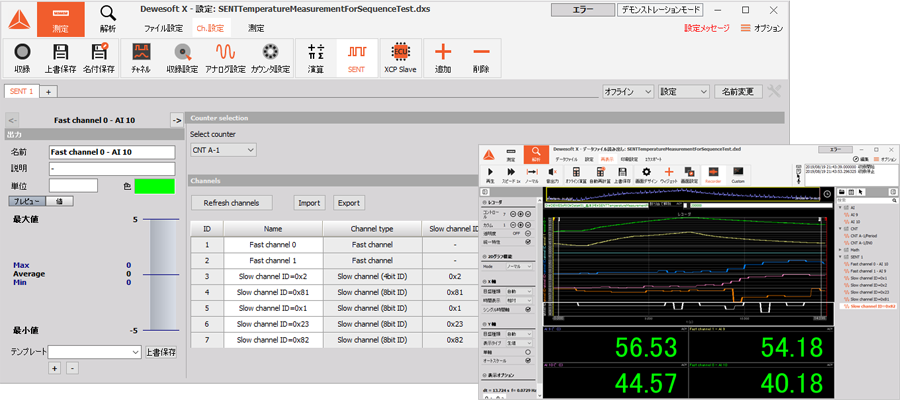Click the wrench tools icon beside 名前変更
The image size is (900, 400).
click(x=774, y=91)
